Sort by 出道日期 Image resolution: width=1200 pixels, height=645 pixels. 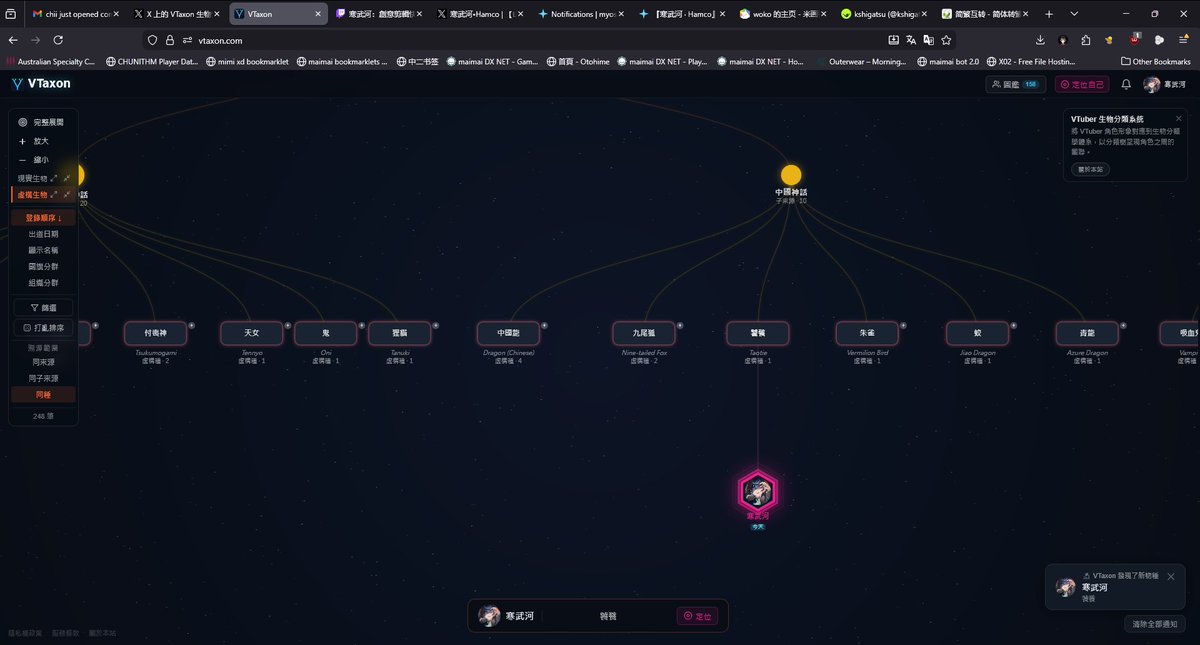coord(43,234)
